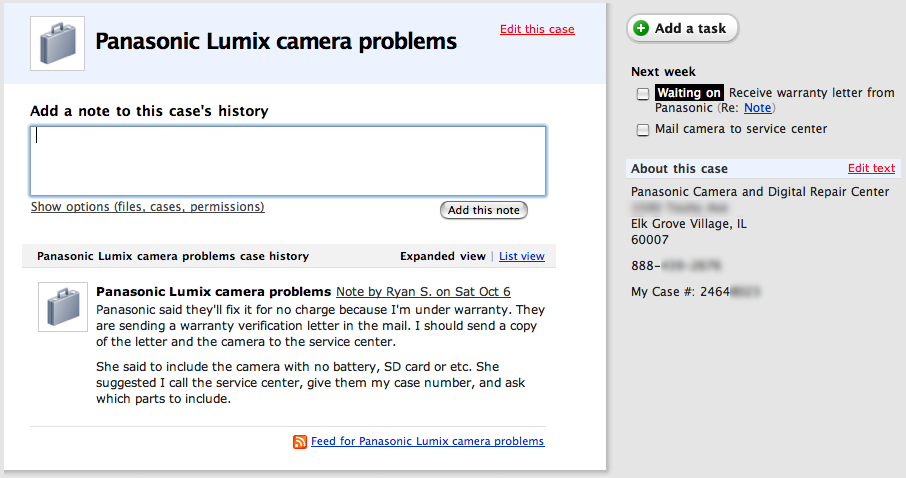The image size is (906, 478).
Task: Open Edit text link in About this case
Action: coord(871,168)
